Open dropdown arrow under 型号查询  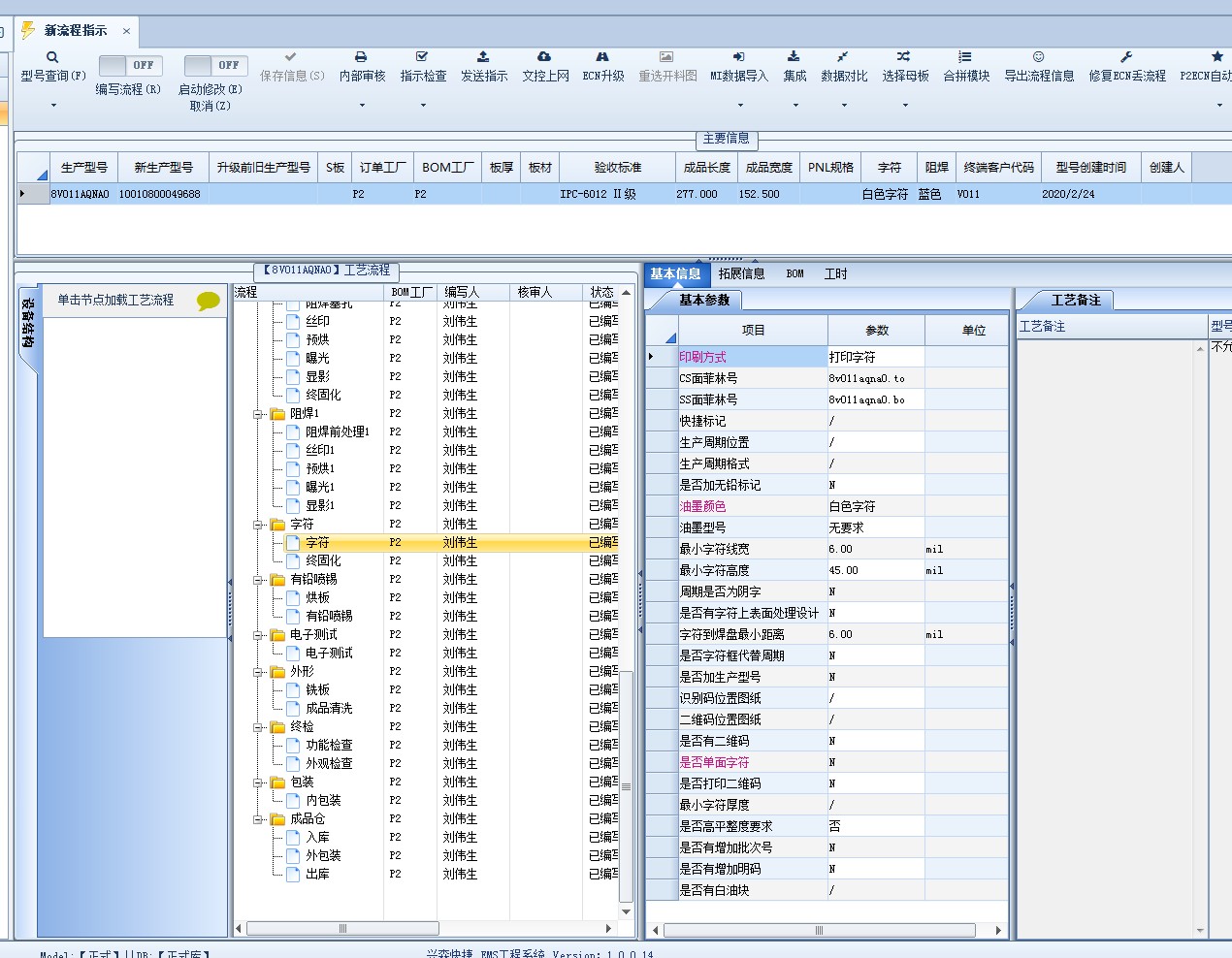click(x=53, y=105)
